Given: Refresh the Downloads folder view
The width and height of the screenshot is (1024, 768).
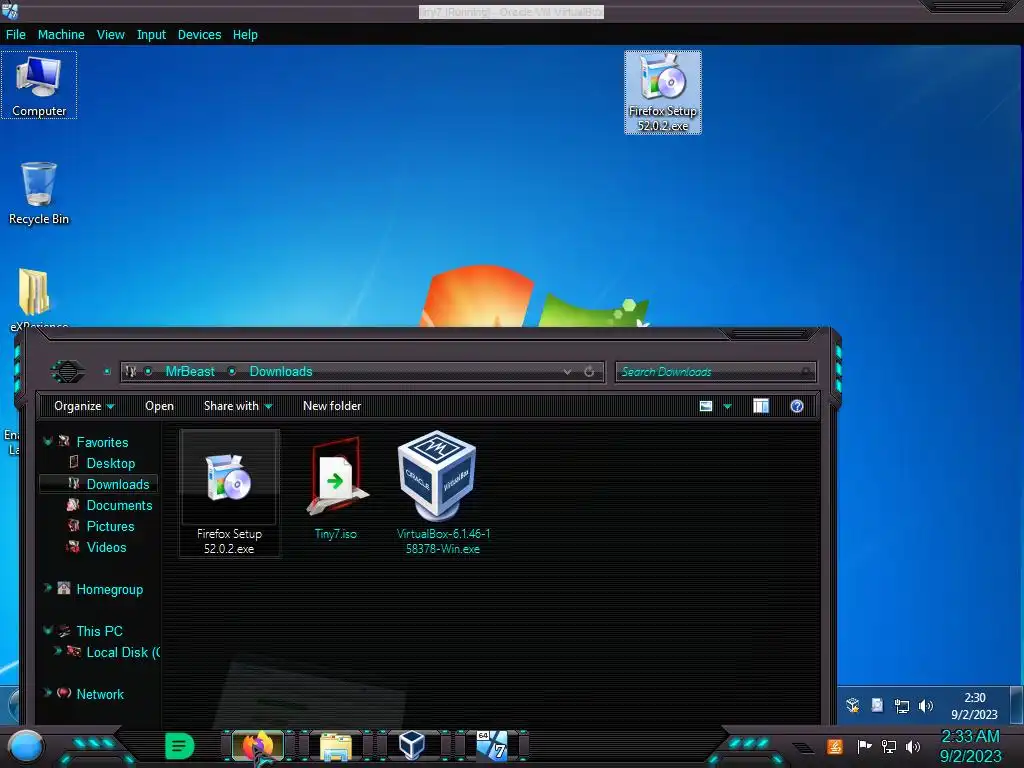Looking at the screenshot, I should point(589,372).
